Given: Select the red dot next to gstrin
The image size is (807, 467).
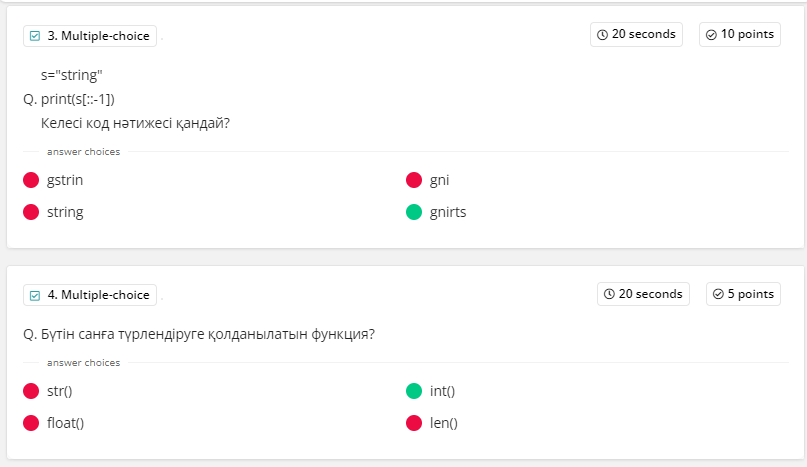Looking at the screenshot, I should point(31,181).
